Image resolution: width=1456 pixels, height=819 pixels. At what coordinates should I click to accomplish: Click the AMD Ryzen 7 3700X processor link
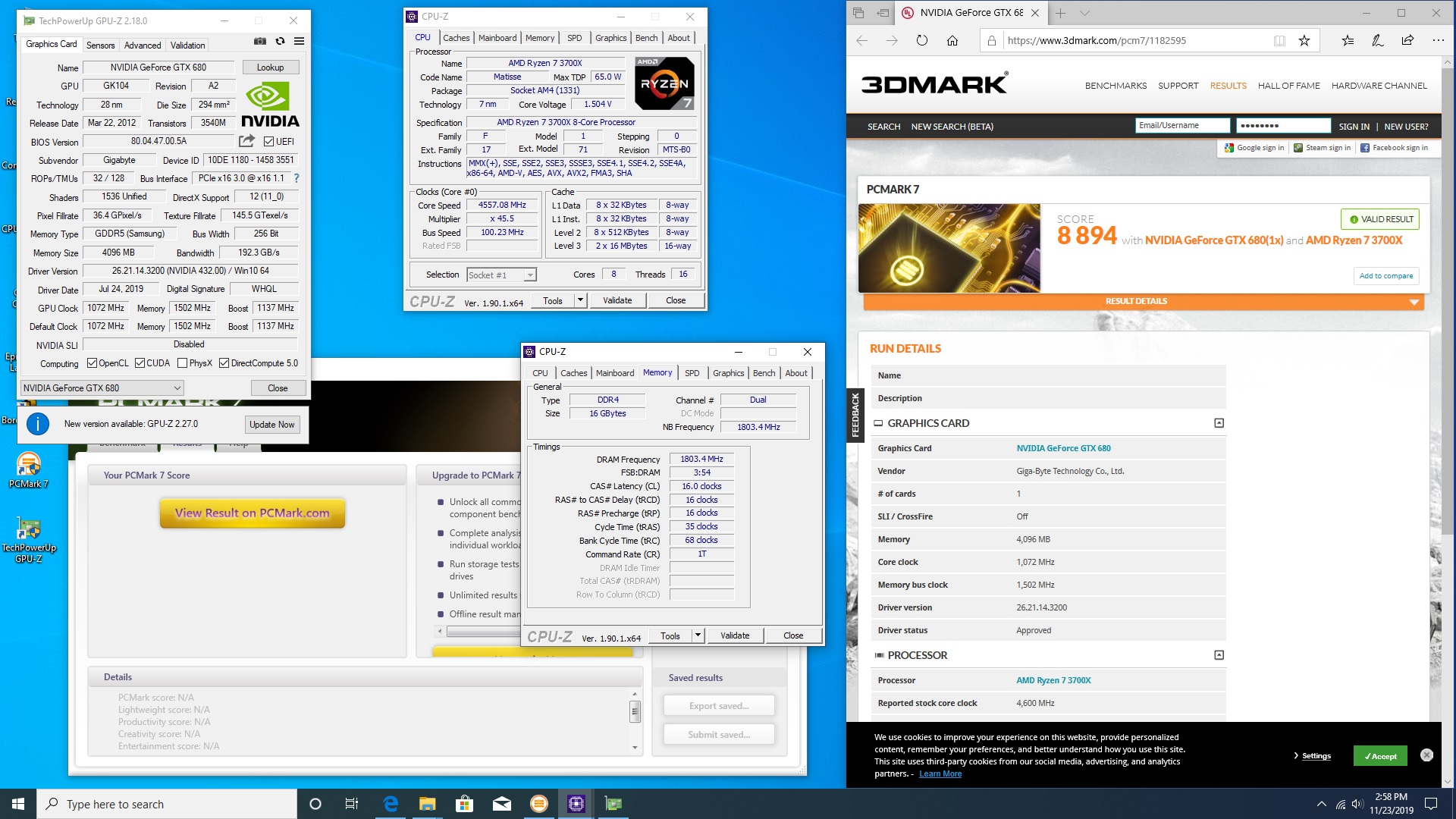[x=1053, y=680]
